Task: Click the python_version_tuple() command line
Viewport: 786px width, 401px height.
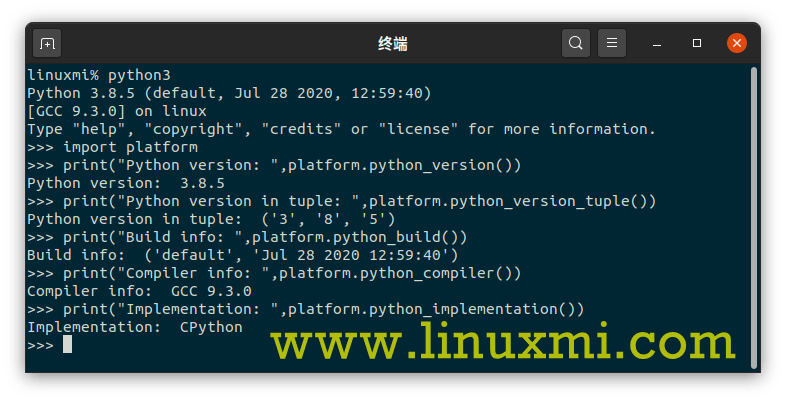Action: coord(341,201)
